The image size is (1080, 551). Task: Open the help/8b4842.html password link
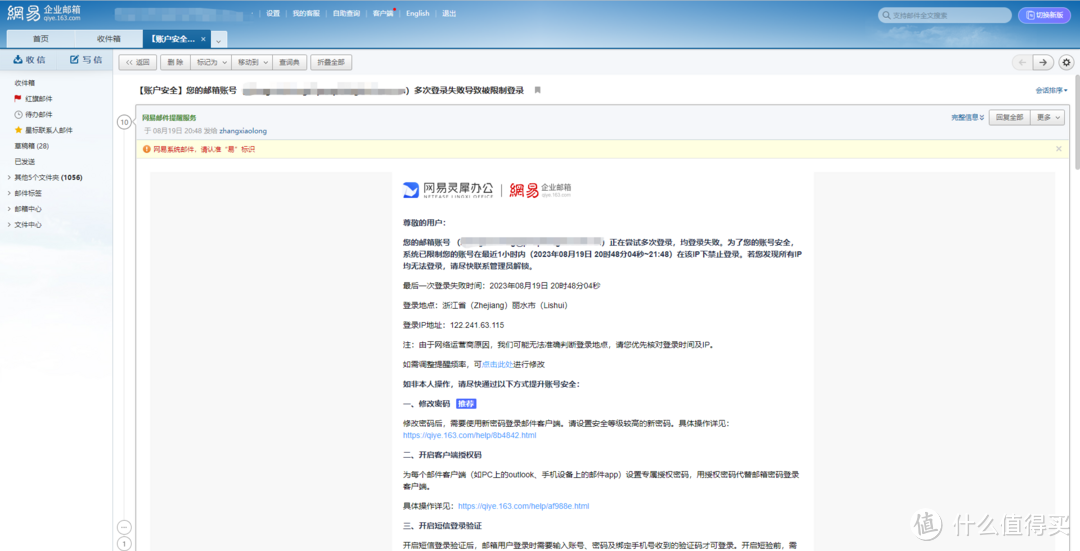pos(470,435)
